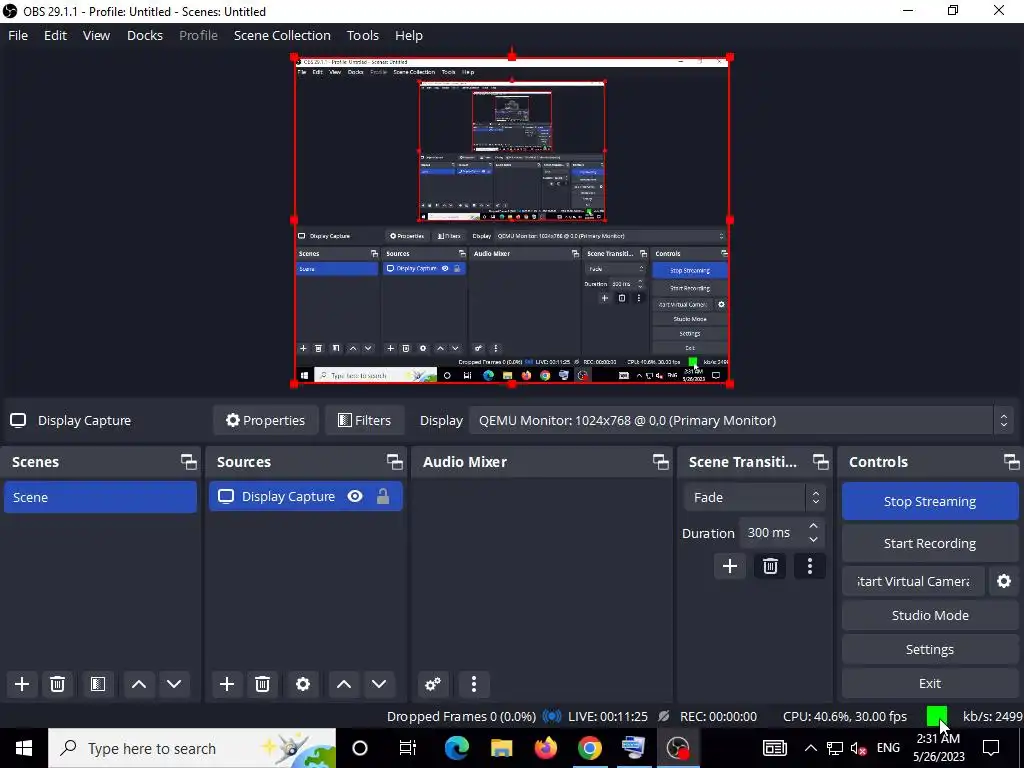Open Audio Mixer three-dot menu
Viewport: 1024px width, 768px height.
[474, 684]
